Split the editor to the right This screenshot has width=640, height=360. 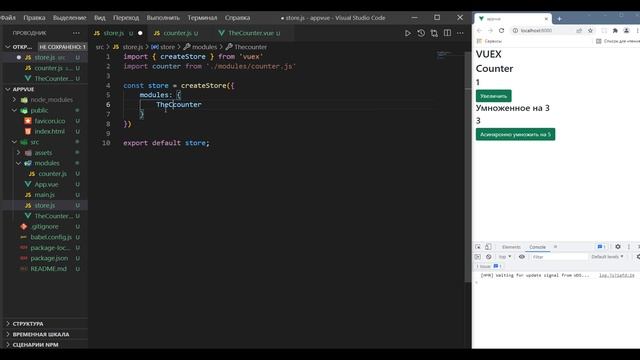[447, 33]
